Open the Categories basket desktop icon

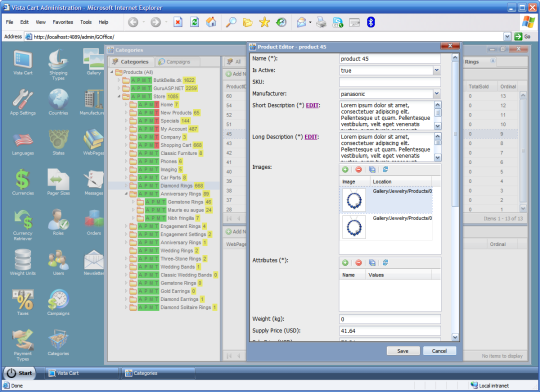click(58, 341)
